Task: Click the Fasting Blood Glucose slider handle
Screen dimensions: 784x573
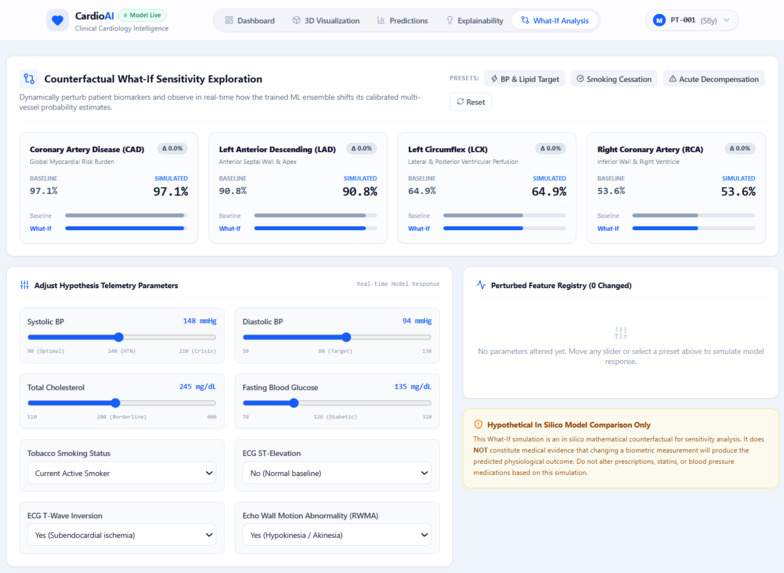Action: point(294,403)
